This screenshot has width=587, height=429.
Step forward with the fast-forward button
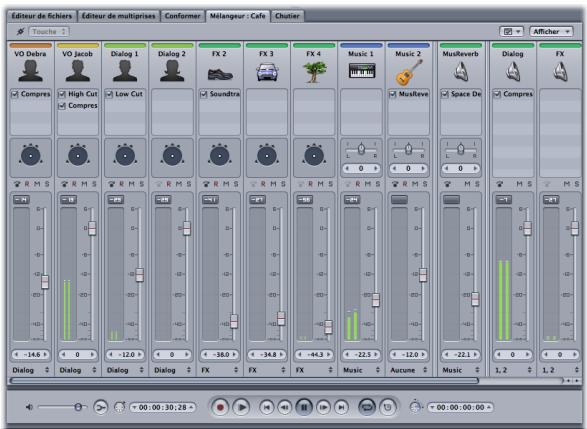click(323, 407)
